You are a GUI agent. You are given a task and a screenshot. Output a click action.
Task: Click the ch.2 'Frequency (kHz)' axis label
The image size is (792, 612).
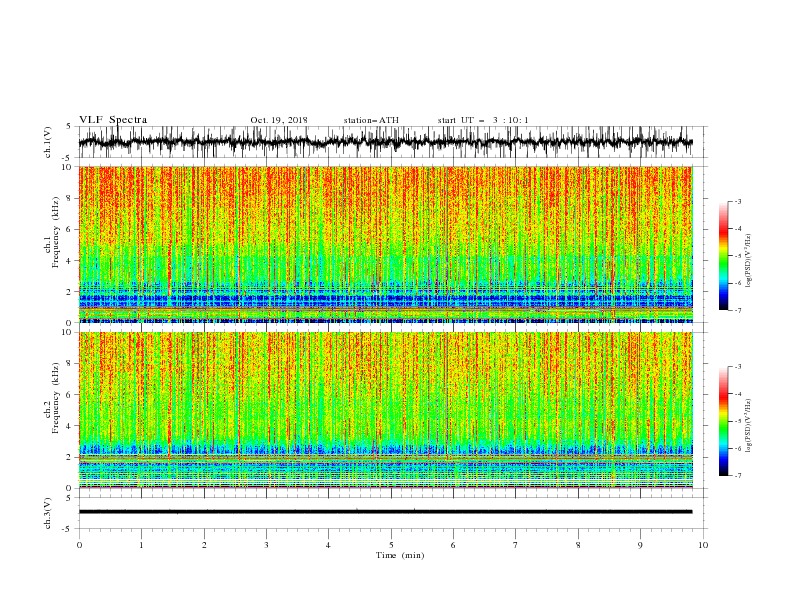click(x=56, y=398)
